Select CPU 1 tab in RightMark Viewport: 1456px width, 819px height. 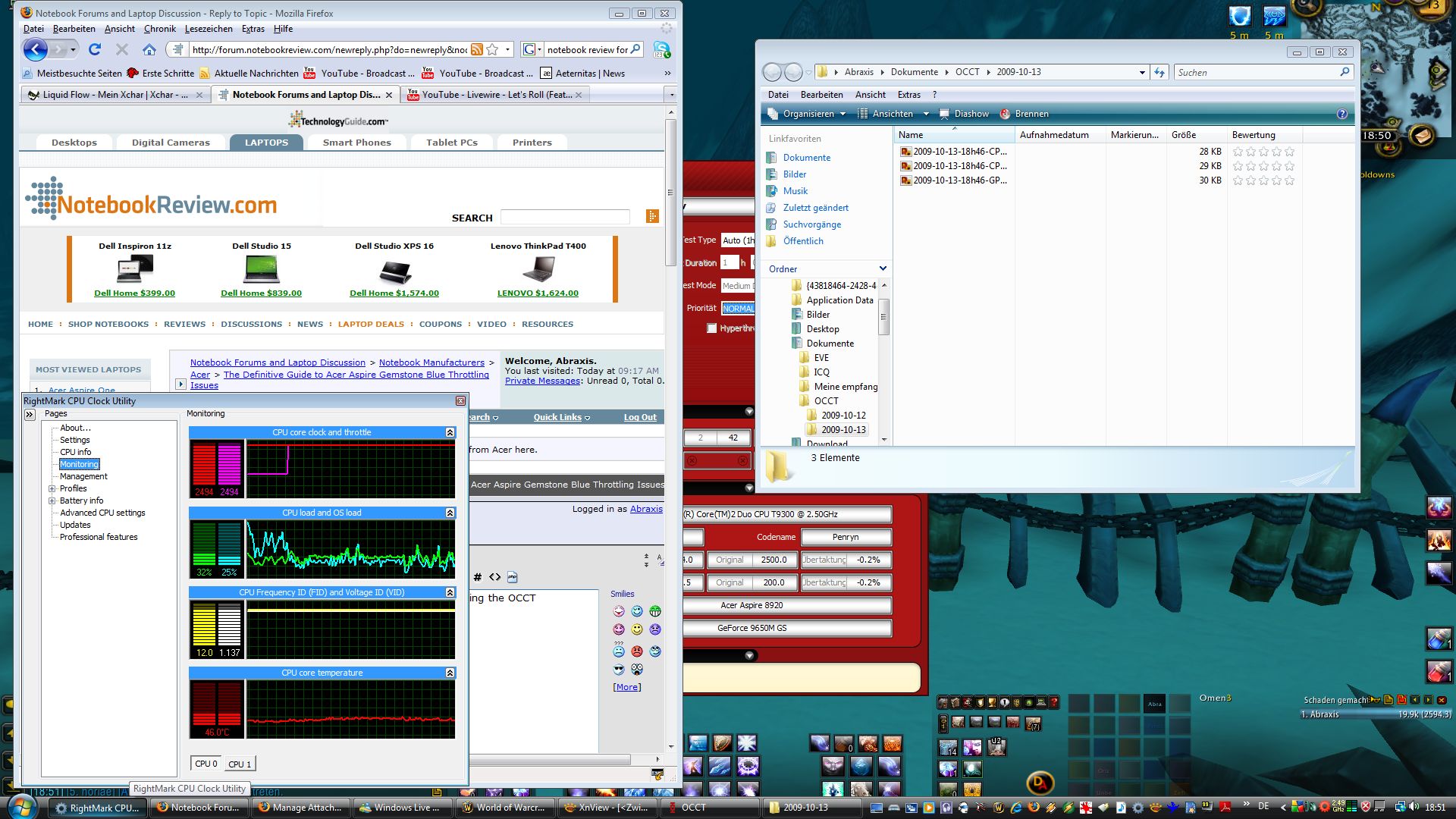240,764
